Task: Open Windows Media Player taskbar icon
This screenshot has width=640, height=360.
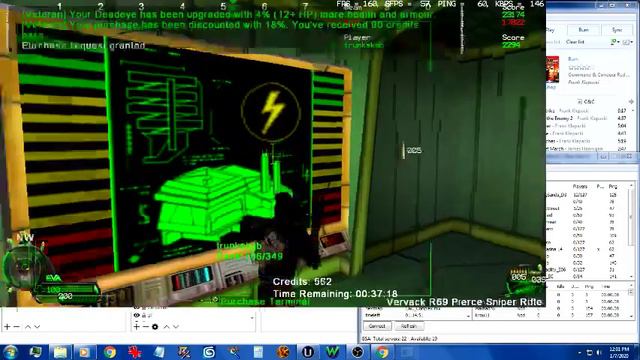Action: 84,352
